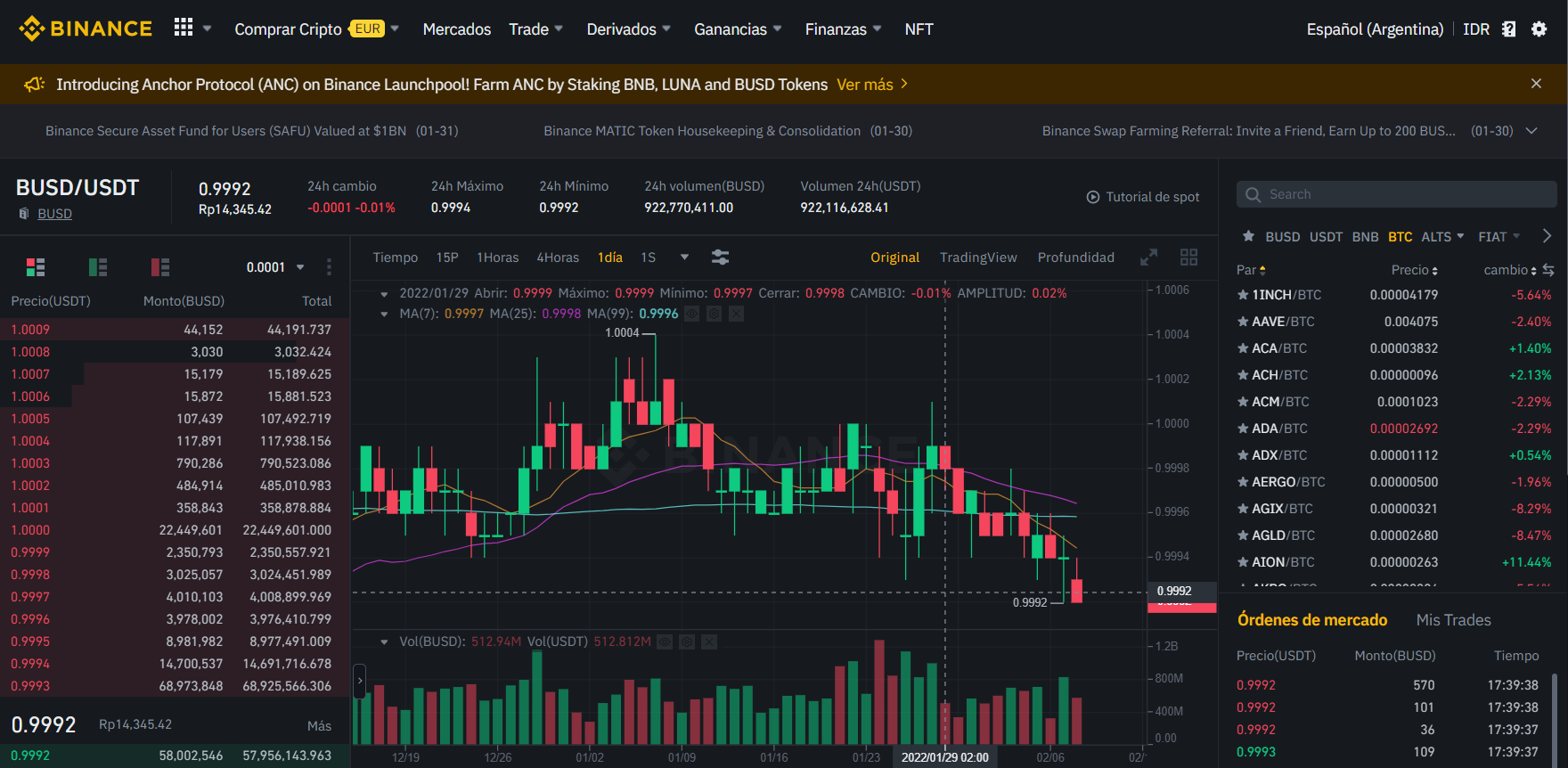
Task: Remove the volume indicator
Action: [x=709, y=641]
